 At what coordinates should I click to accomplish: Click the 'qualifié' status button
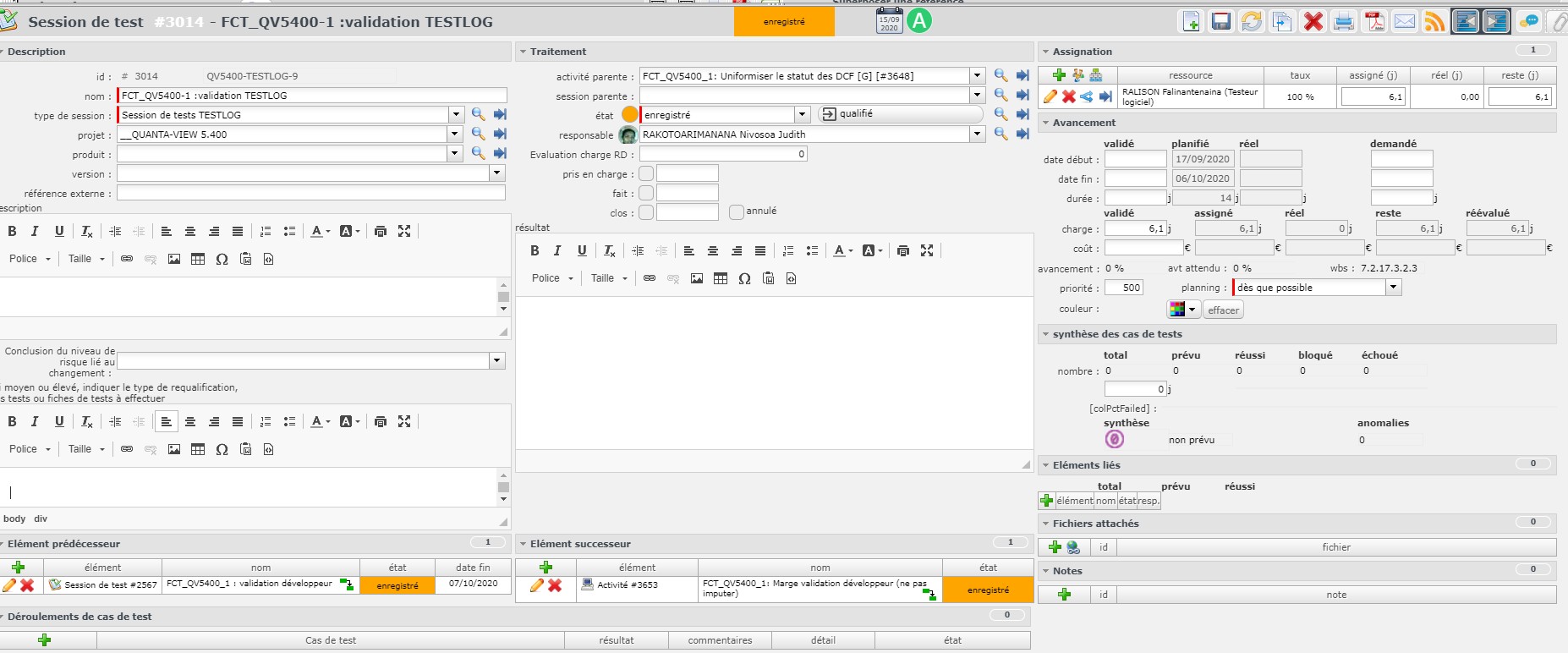(x=900, y=113)
